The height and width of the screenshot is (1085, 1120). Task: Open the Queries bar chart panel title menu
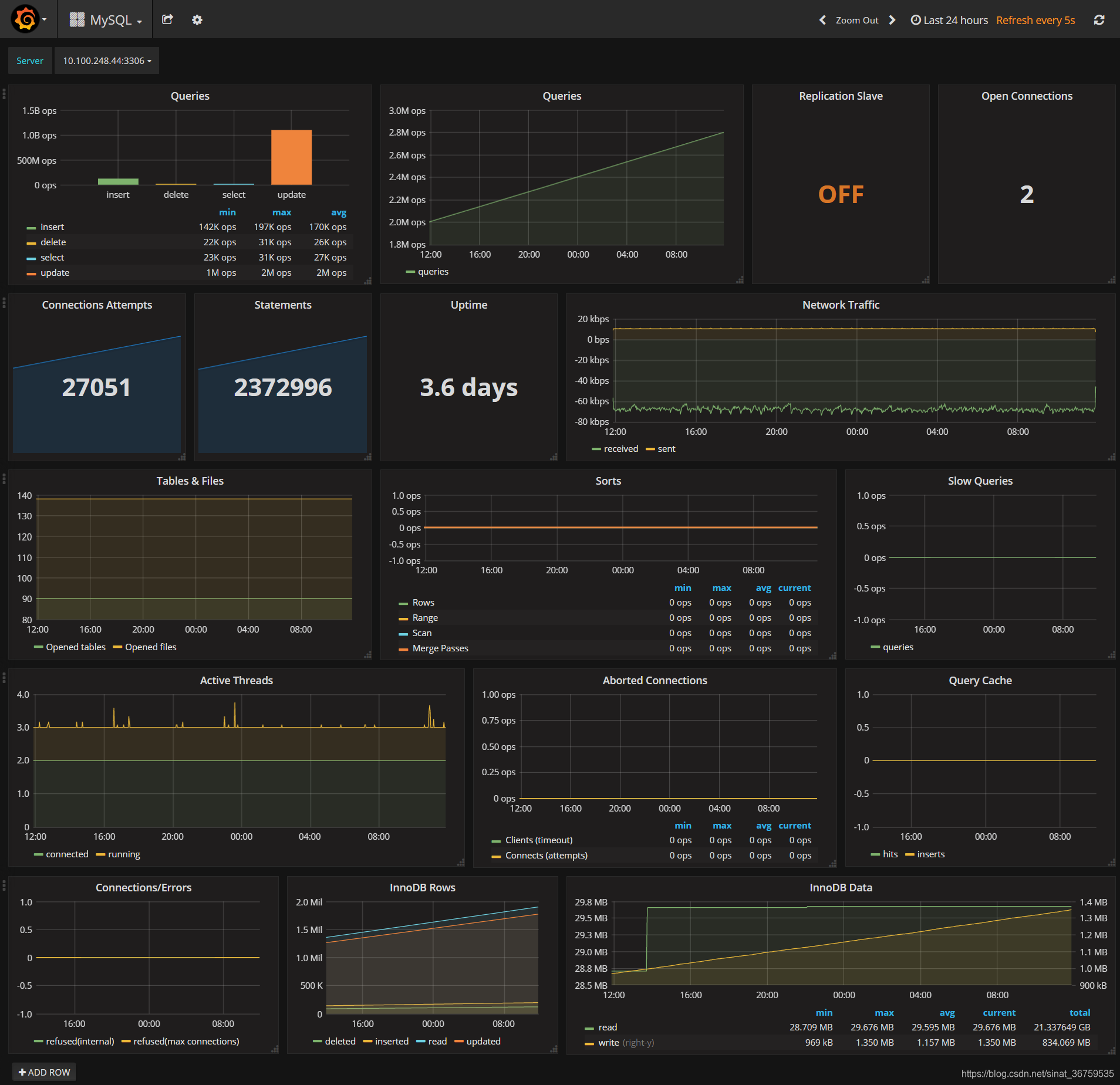pyautogui.click(x=190, y=96)
